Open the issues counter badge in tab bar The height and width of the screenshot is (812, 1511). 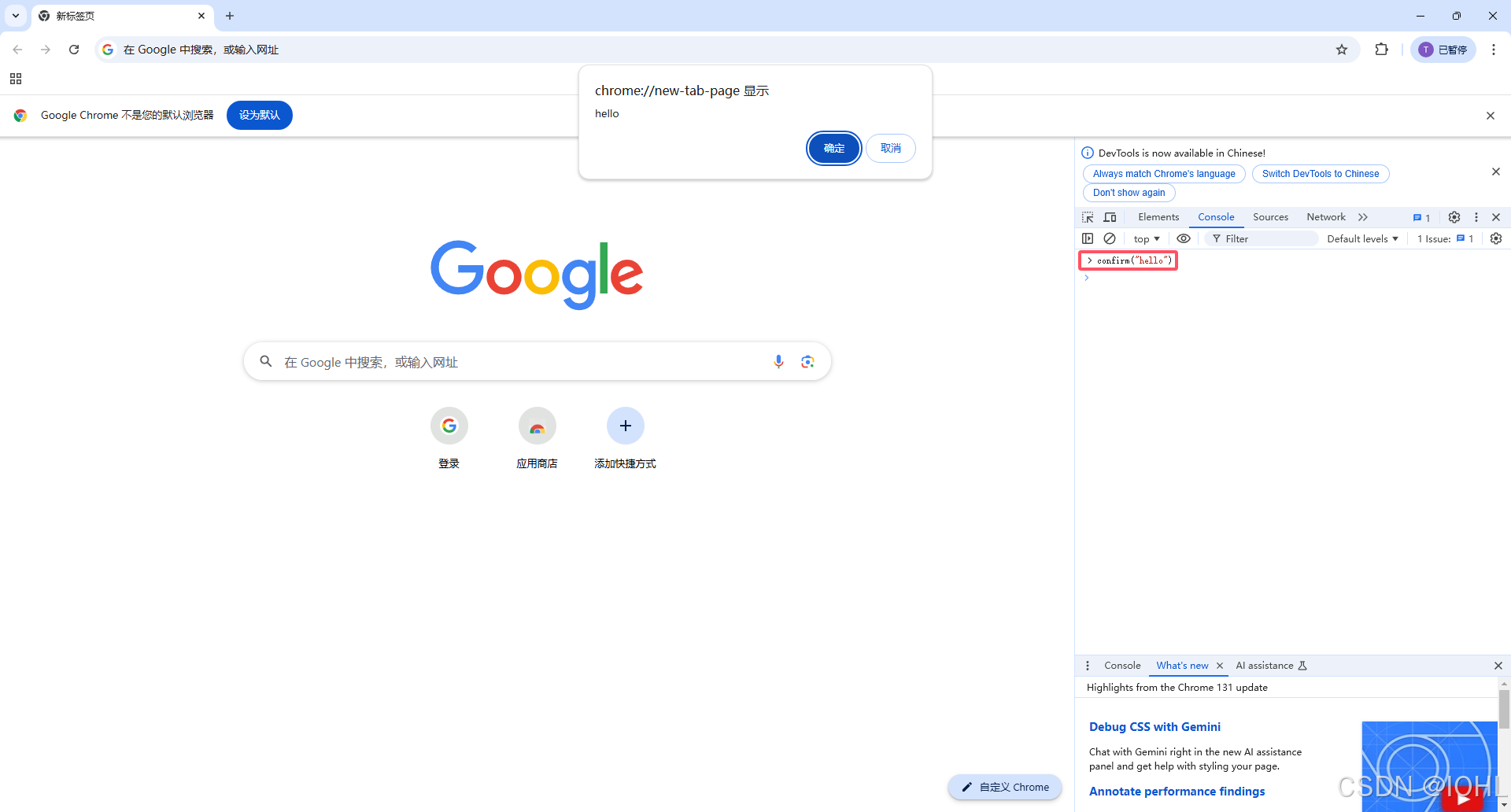(1421, 218)
